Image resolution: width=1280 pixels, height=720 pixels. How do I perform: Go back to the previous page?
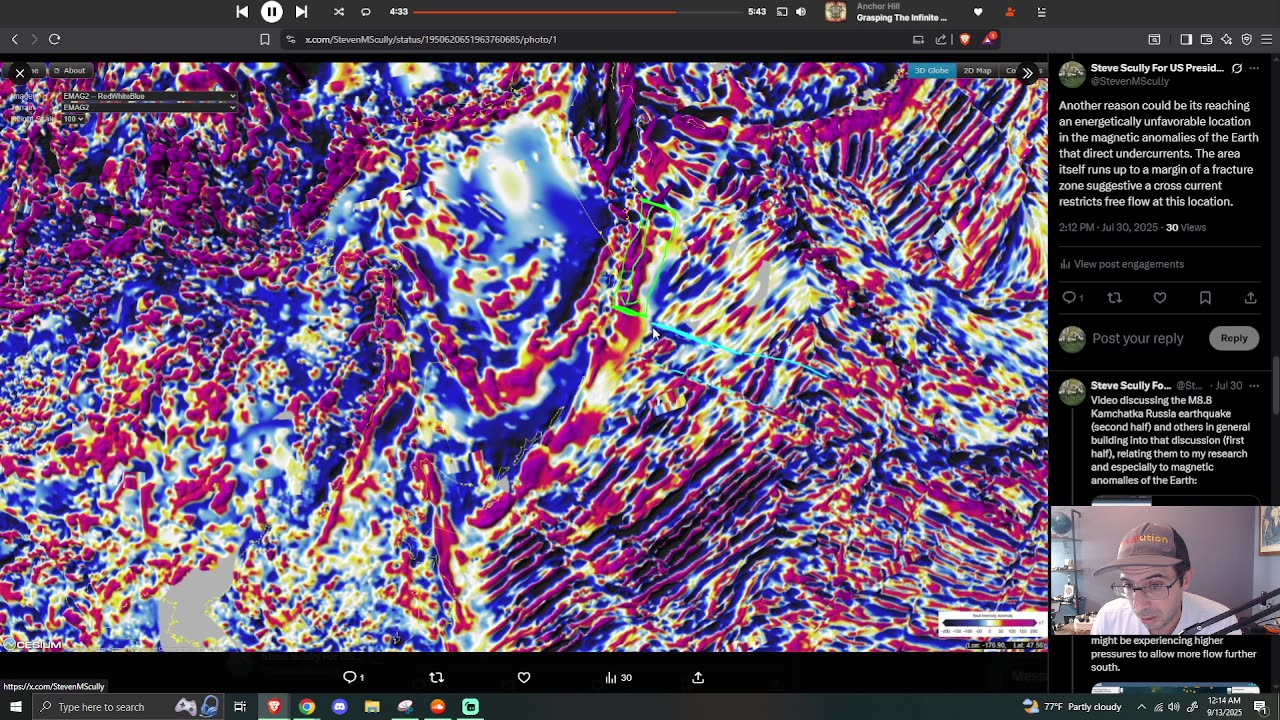click(15, 39)
